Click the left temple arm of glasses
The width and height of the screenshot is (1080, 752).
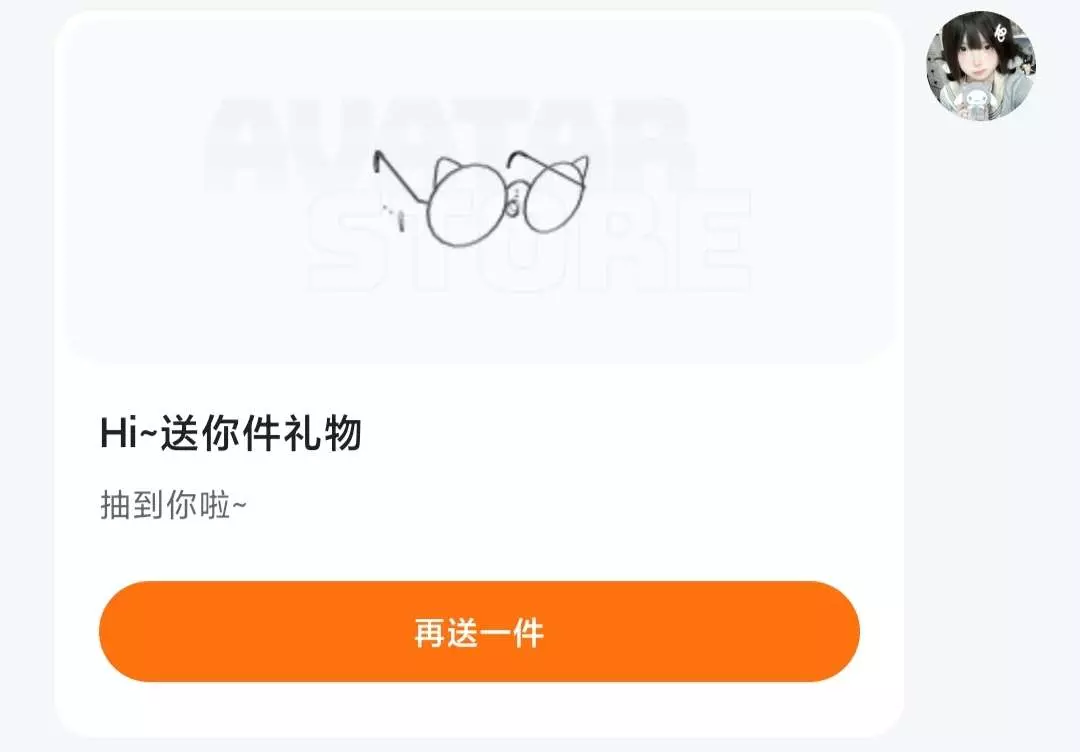tap(399, 177)
